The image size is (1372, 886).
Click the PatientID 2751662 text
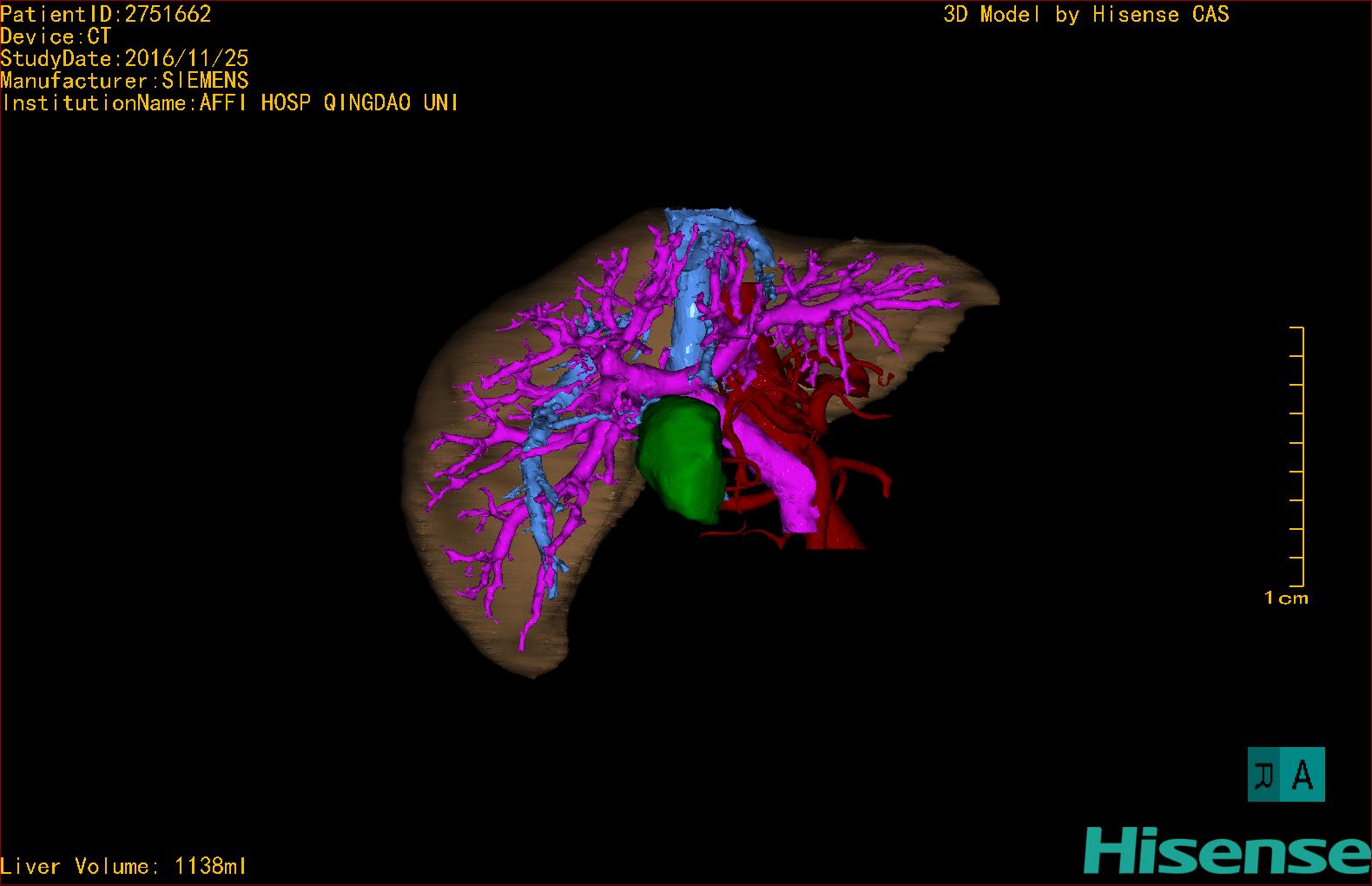click(106, 14)
